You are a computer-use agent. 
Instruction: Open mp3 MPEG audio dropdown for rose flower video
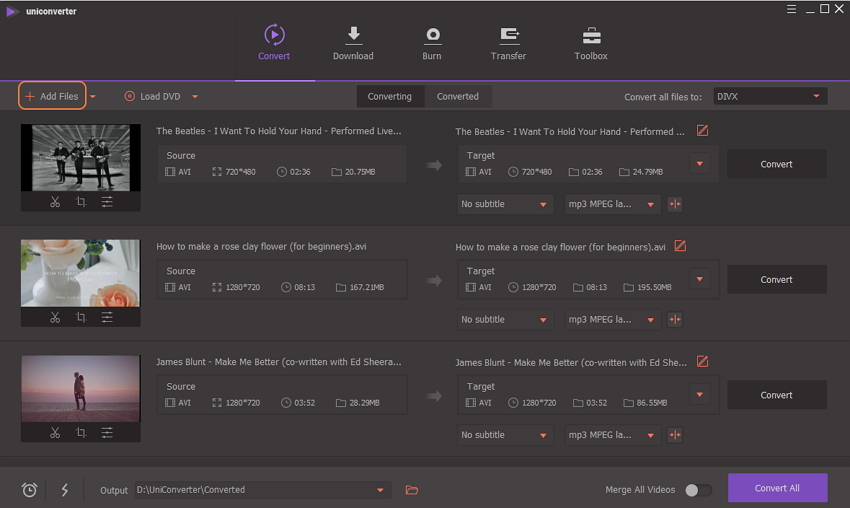click(613, 319)
